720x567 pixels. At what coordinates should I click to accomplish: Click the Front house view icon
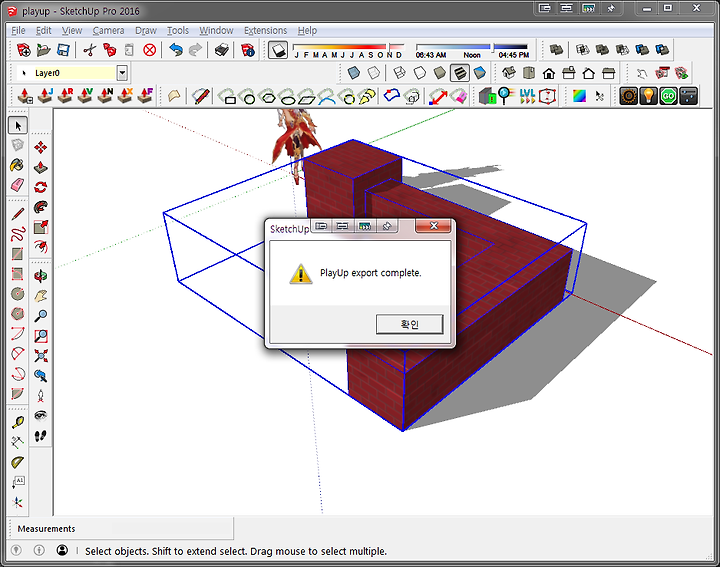click(549, 73)
